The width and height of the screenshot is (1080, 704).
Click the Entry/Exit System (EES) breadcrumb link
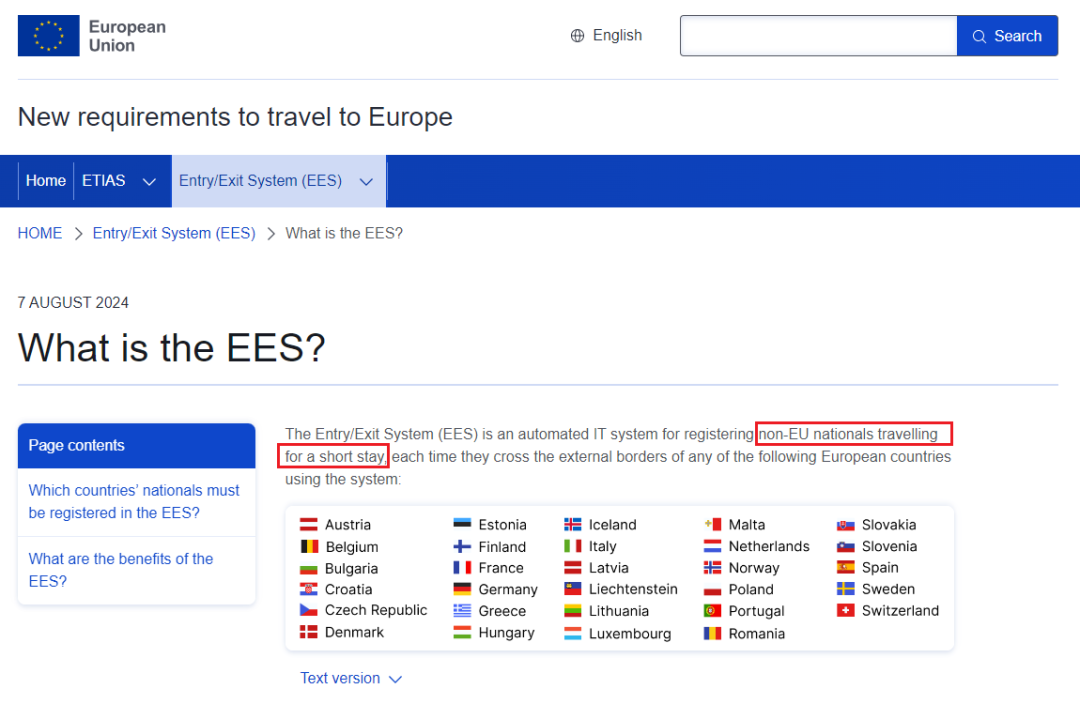pyautogui.click(x=174, y=233)
